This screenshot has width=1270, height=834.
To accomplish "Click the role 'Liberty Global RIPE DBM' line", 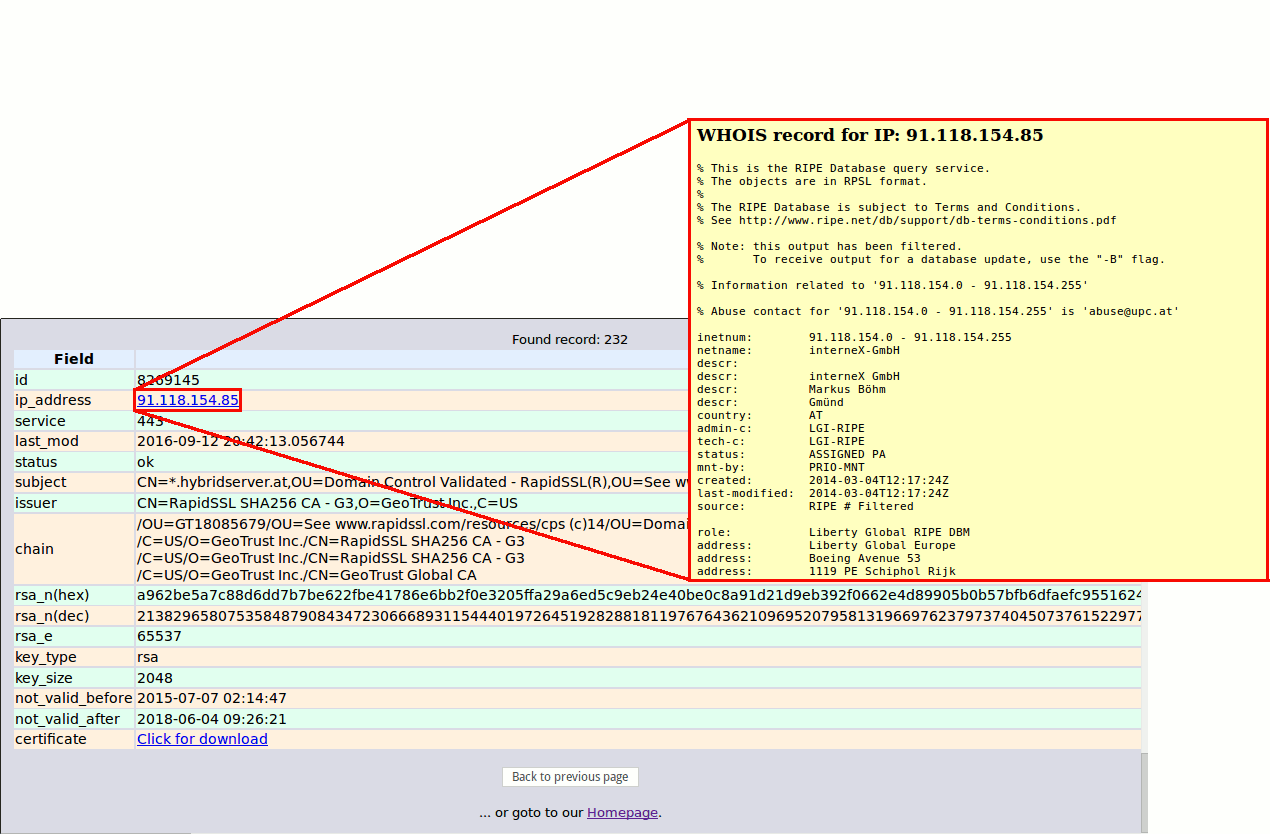I will 889,532.
